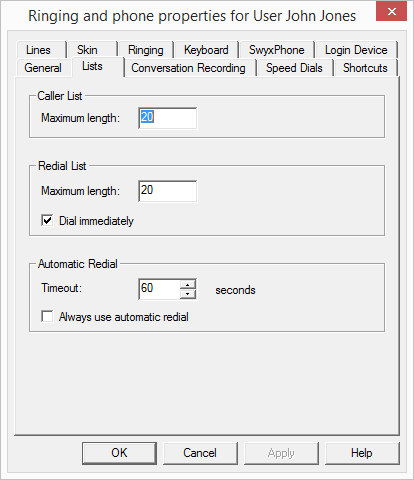
Task: Increase Timeout with the up arrow
Action: [188, 285]
